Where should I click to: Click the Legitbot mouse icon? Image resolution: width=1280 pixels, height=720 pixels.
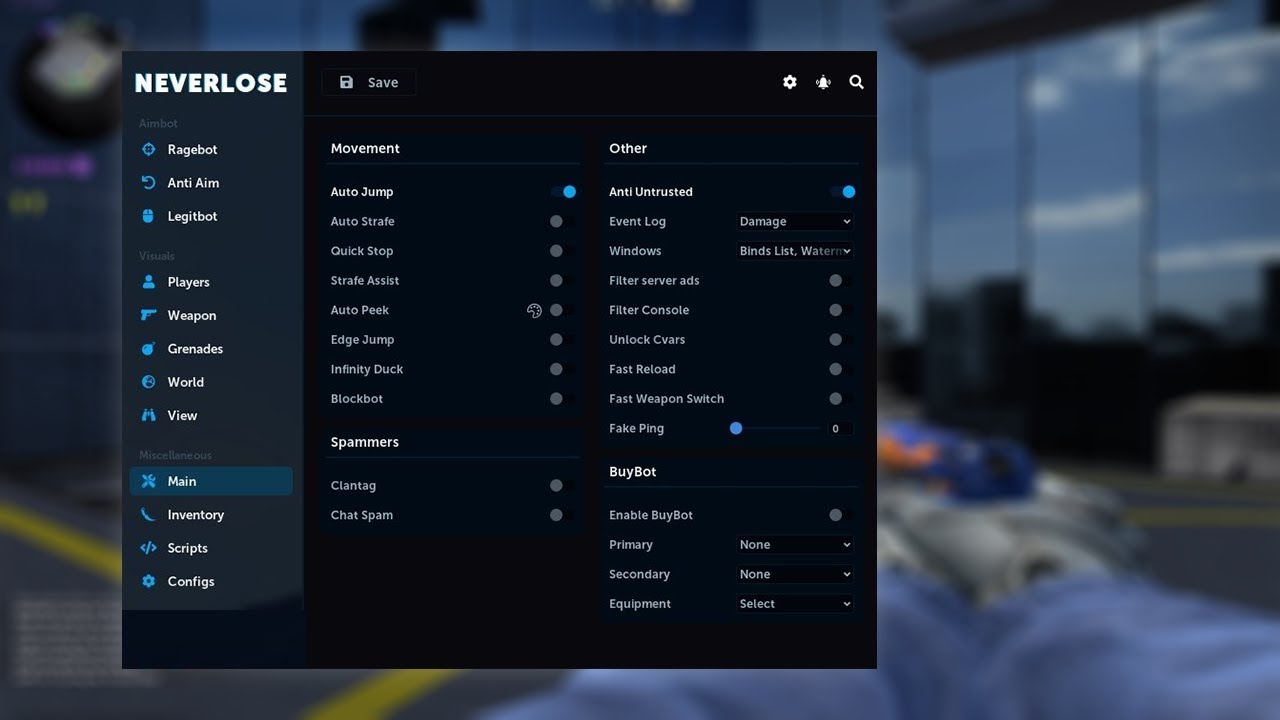(149, 216)
